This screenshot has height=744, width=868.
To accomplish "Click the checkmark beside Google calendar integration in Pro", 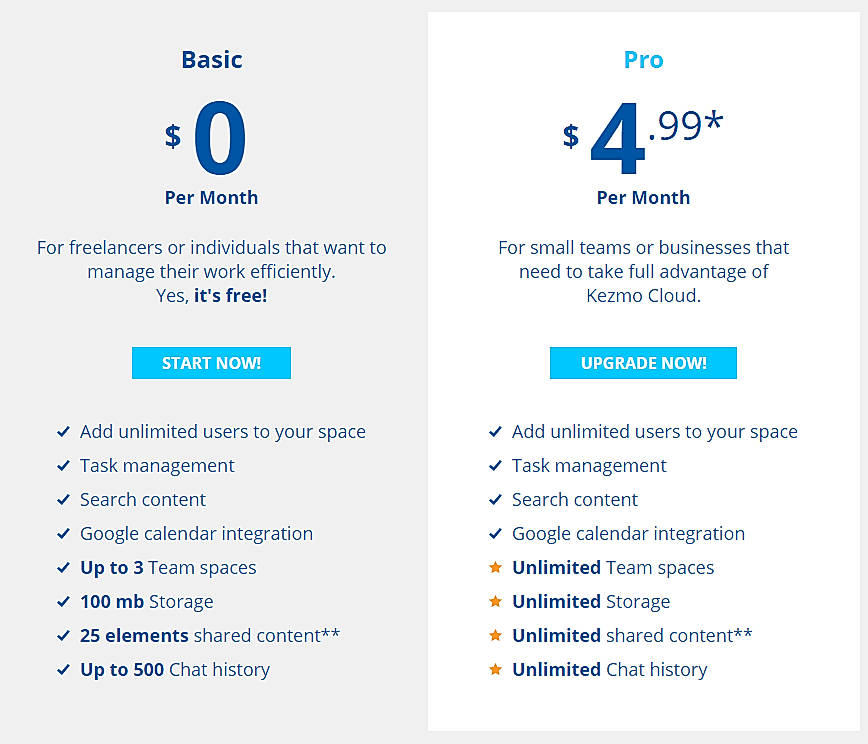I will point(495,533).
